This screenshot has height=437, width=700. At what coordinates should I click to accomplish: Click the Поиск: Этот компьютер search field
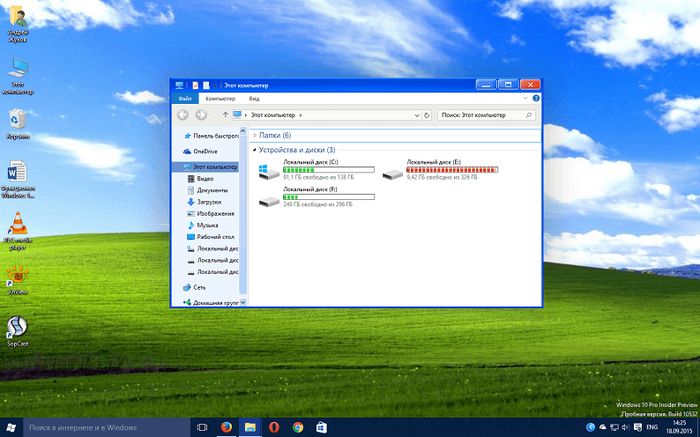(484, 115)
